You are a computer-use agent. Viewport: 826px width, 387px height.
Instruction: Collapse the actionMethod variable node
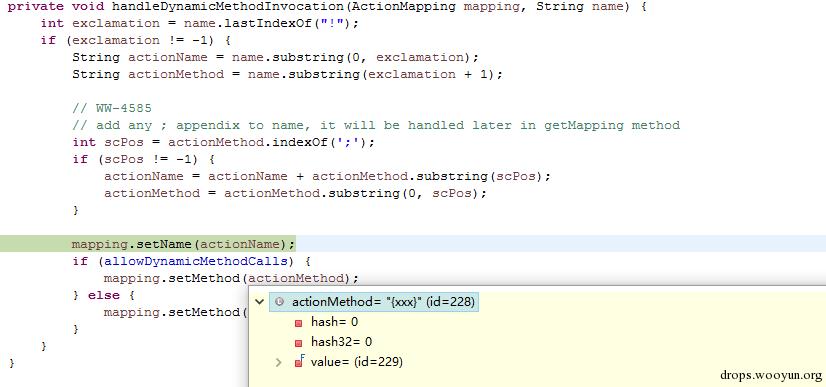click(259, 302)
